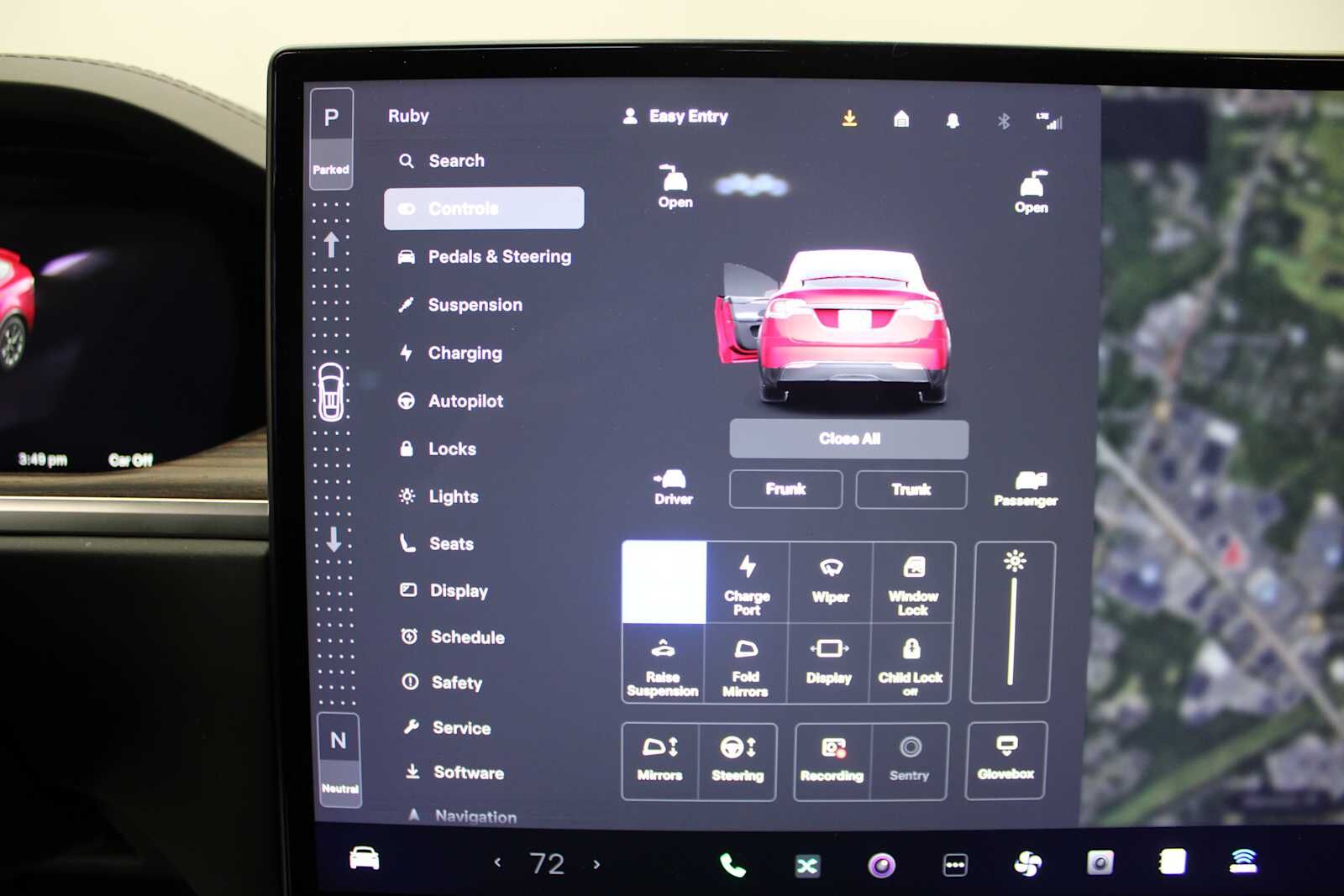Viewport: 1344px width, 896px height.
Task: Tap the Driver door icon
Action: tap(673, 487)
